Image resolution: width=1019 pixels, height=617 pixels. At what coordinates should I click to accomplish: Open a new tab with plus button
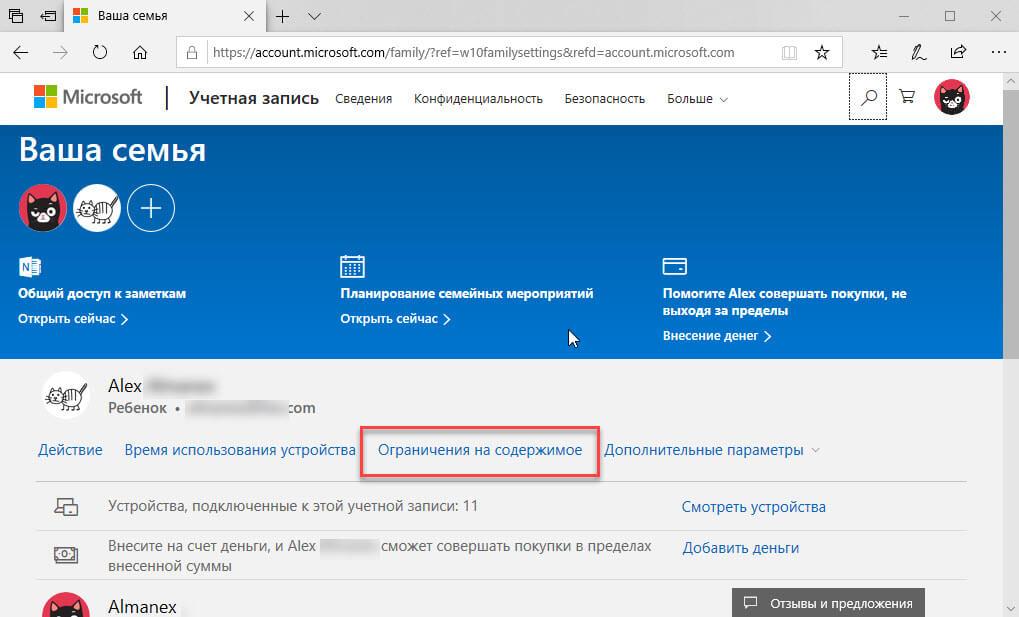[282, 16]
